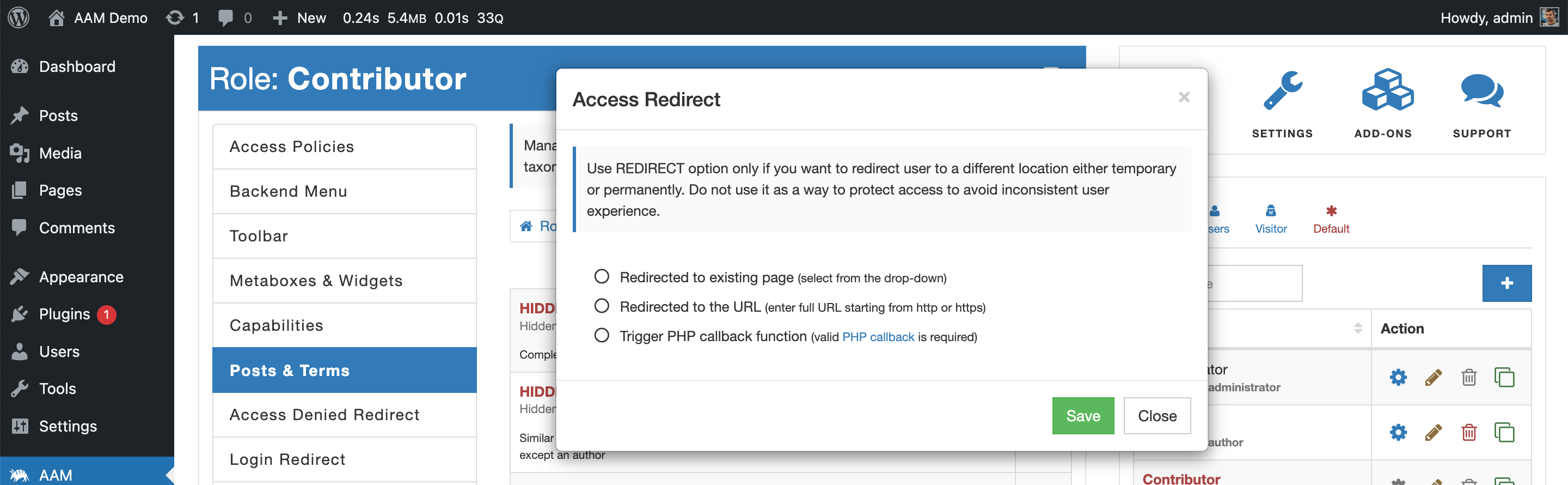The image size is (1568, 485).
Task: Delete the author role with red trash icon
Action: click(1469, 433)
